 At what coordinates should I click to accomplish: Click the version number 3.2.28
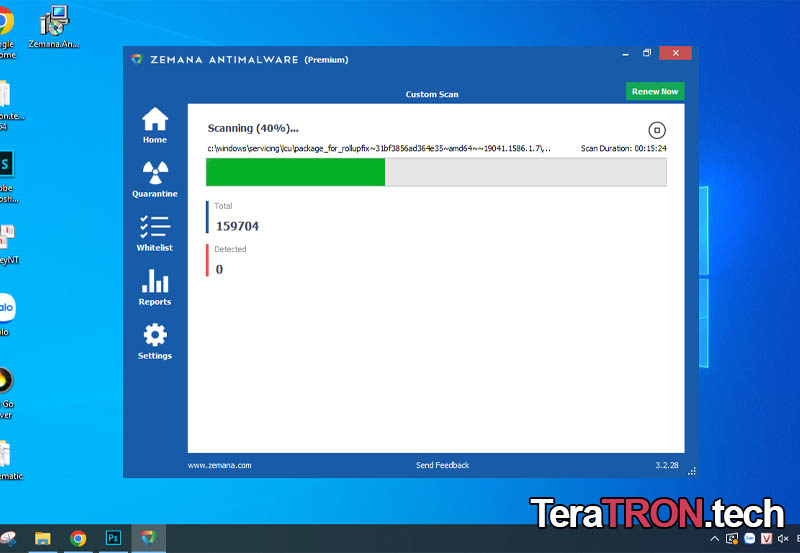pos(667,465)
